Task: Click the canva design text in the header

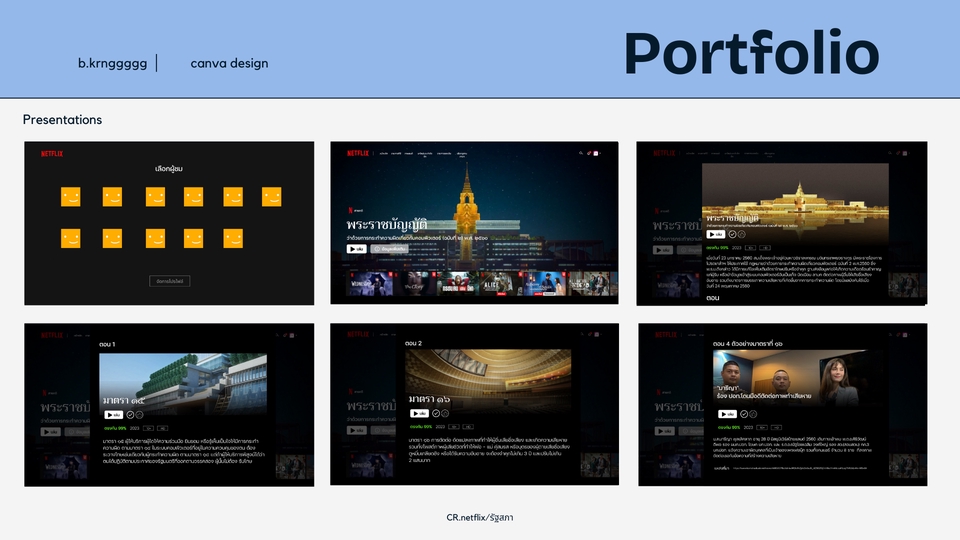Action: (229, 63)
